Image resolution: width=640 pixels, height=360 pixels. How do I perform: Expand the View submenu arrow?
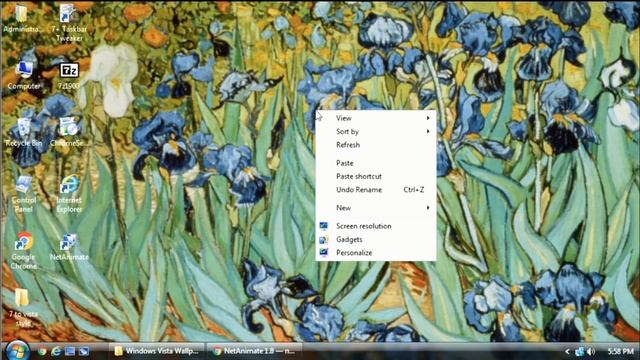[428, 118]
